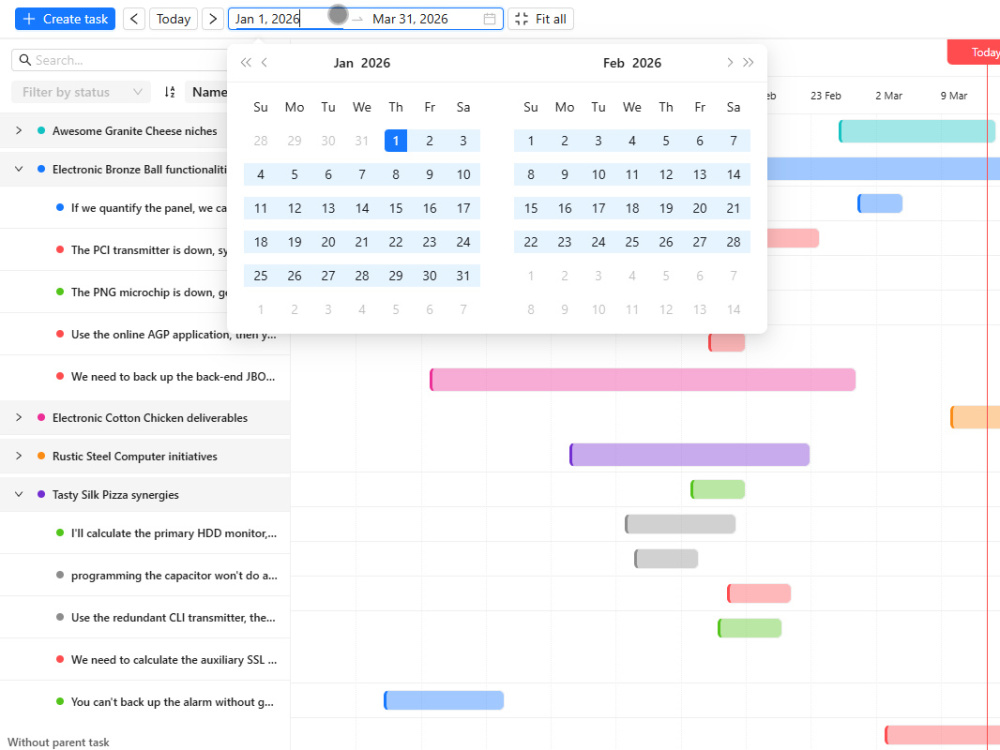The height and width of the screenshot is (750, 1000).
Task: Expand Rustic Steel Computer initiatives group
Action: click(18, 456)
